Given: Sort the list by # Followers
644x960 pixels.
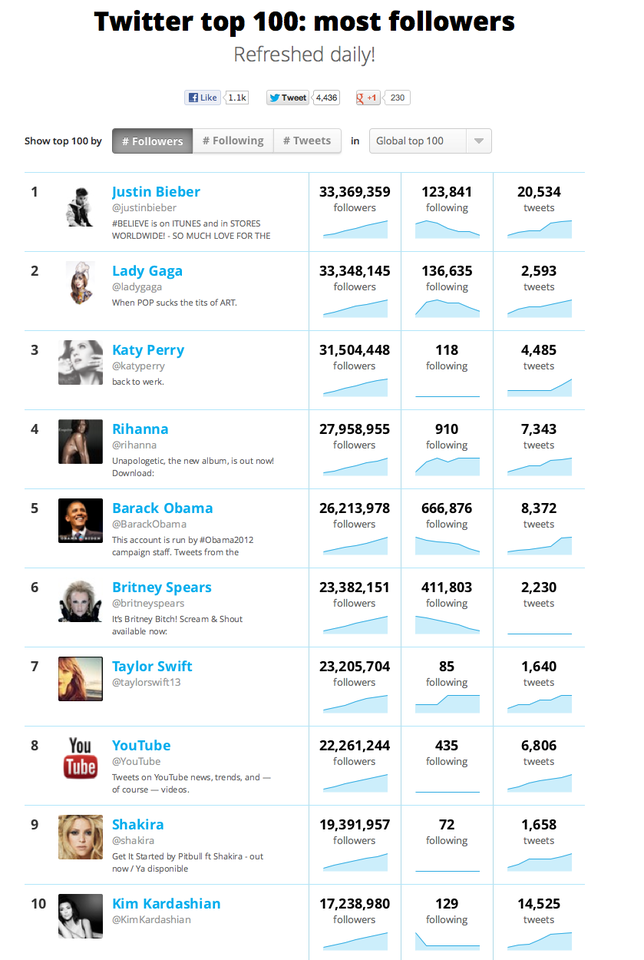Looking at the screenshot, I should point(152,141).
